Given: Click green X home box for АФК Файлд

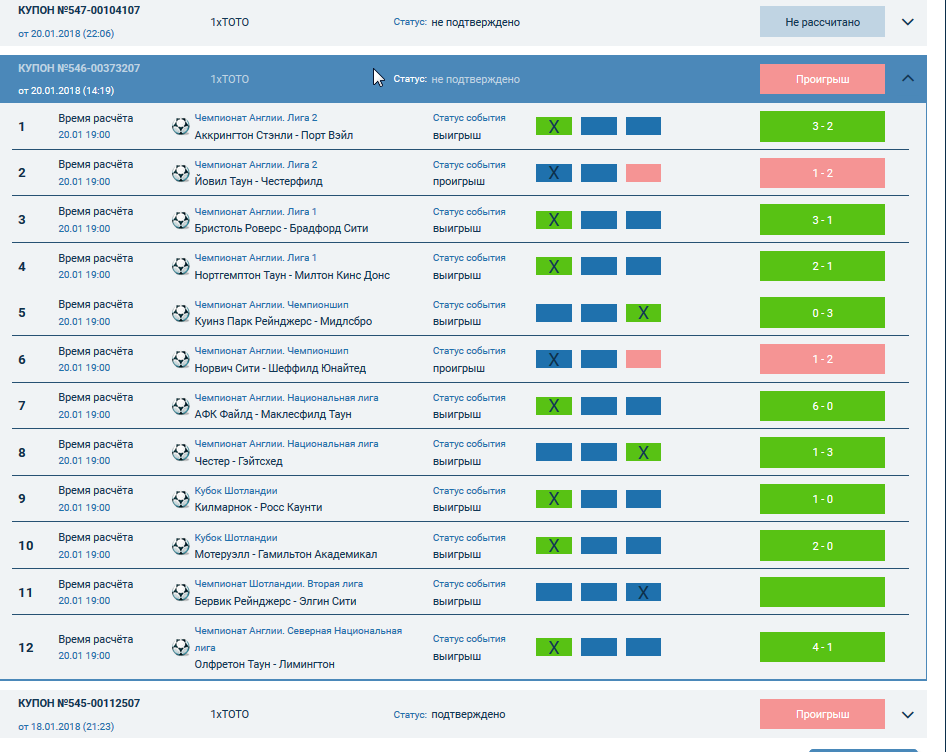Looking at the screenshot, I should point(554,406).
